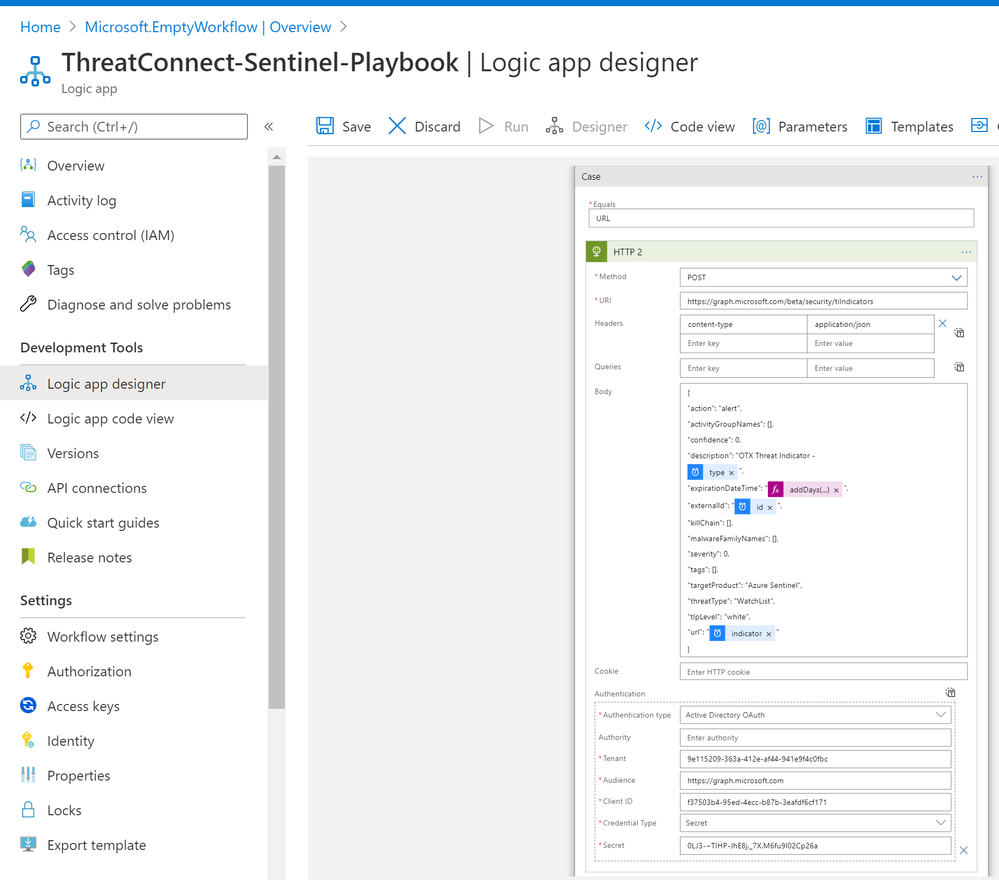This screenshot has width=999, height=880.
Task: Open Templates from toolbar
Action: click(x=909, y=126)
